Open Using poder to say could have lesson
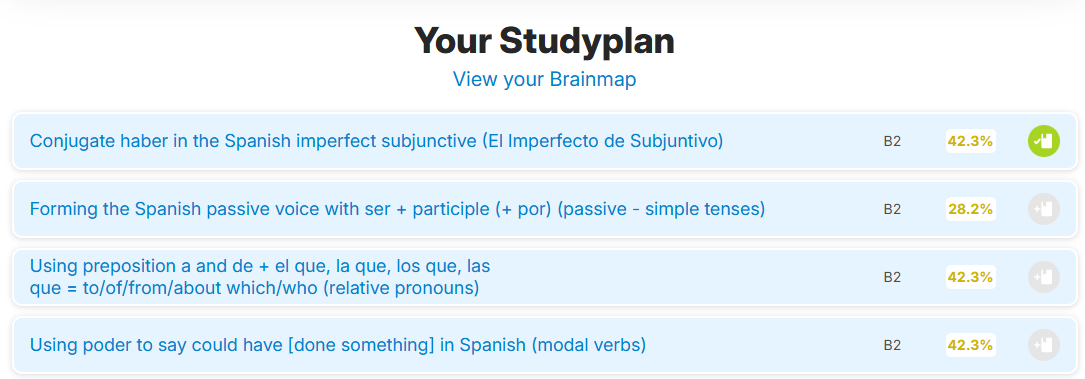 coord(338,344)
